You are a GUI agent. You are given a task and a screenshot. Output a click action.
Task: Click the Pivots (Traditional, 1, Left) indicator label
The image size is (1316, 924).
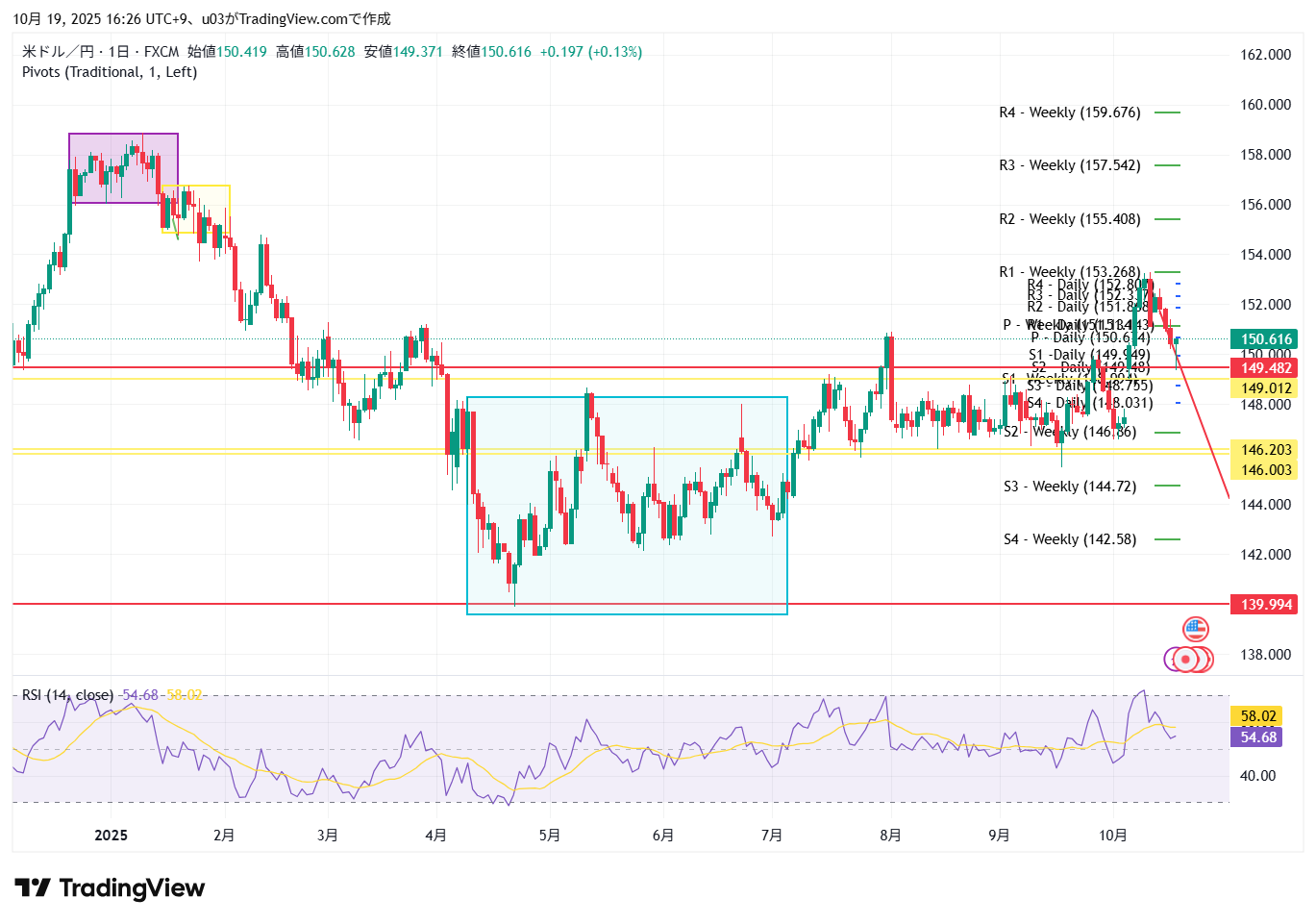point(110,72)
